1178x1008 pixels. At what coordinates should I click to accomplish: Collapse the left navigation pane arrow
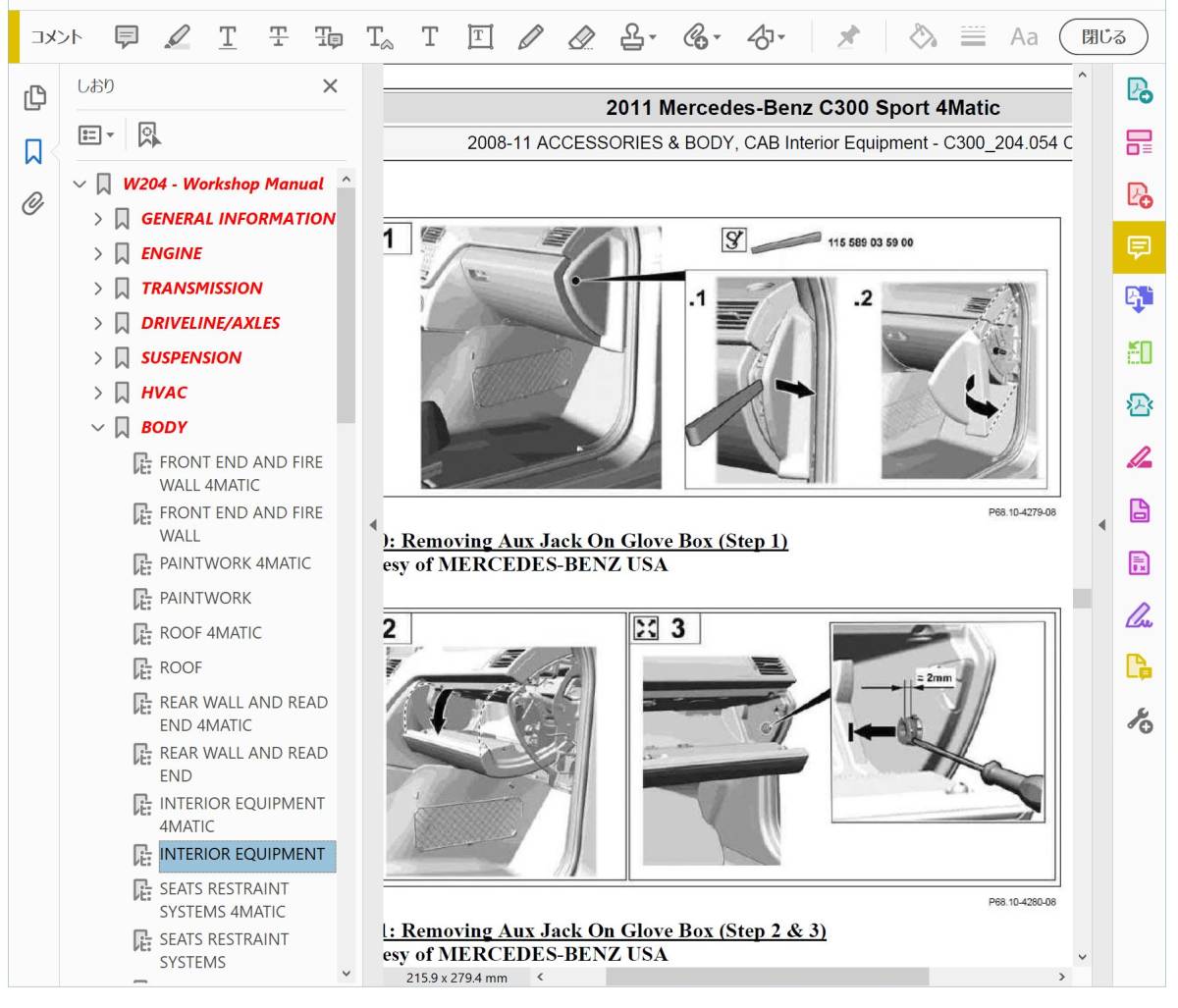coord(373,525)
